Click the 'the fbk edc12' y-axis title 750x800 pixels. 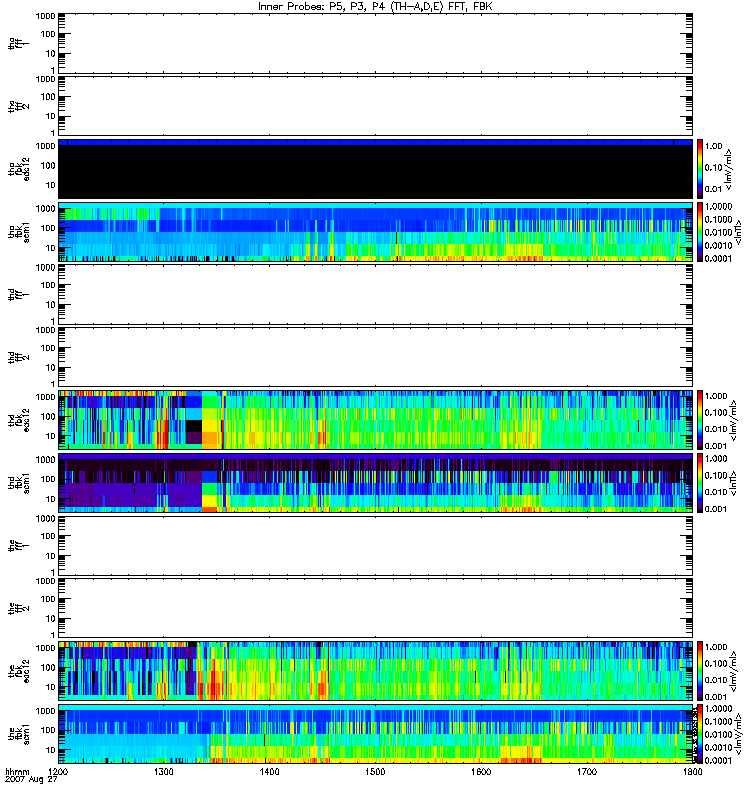pos(19,671)
